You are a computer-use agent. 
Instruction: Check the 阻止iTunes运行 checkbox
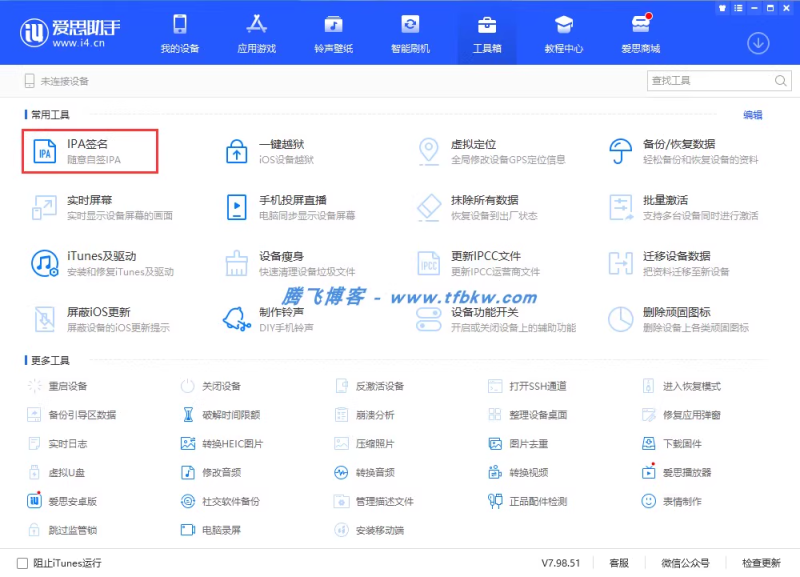[x=23, y=563]
